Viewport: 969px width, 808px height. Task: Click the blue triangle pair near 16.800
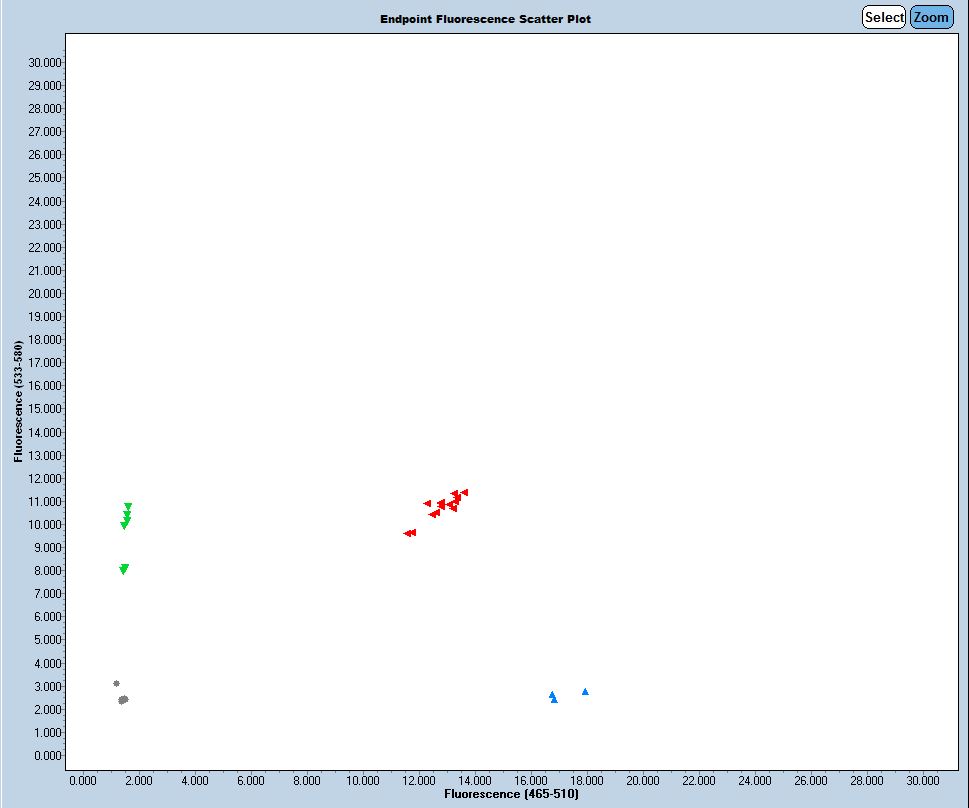pyautogui.click(x=553, y=697)
